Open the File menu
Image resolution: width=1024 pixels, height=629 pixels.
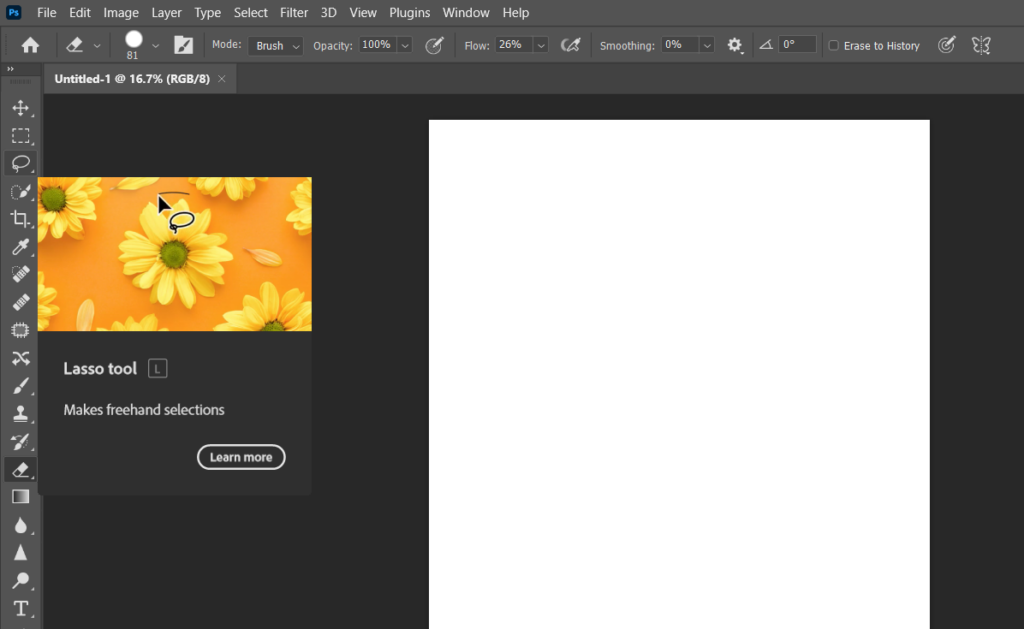pyautogui.click(x=46, y=12)
